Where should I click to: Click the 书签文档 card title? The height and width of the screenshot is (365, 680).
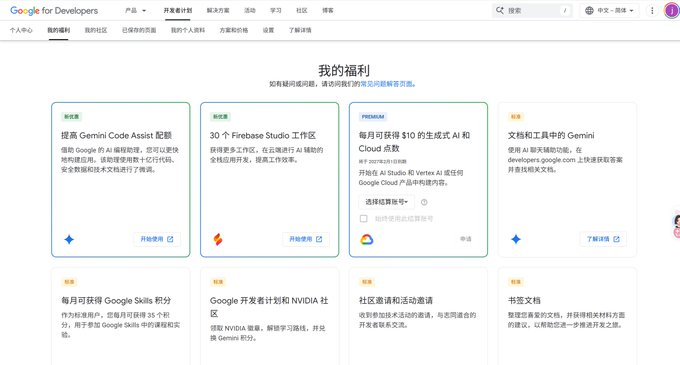[x=524, y=301]
